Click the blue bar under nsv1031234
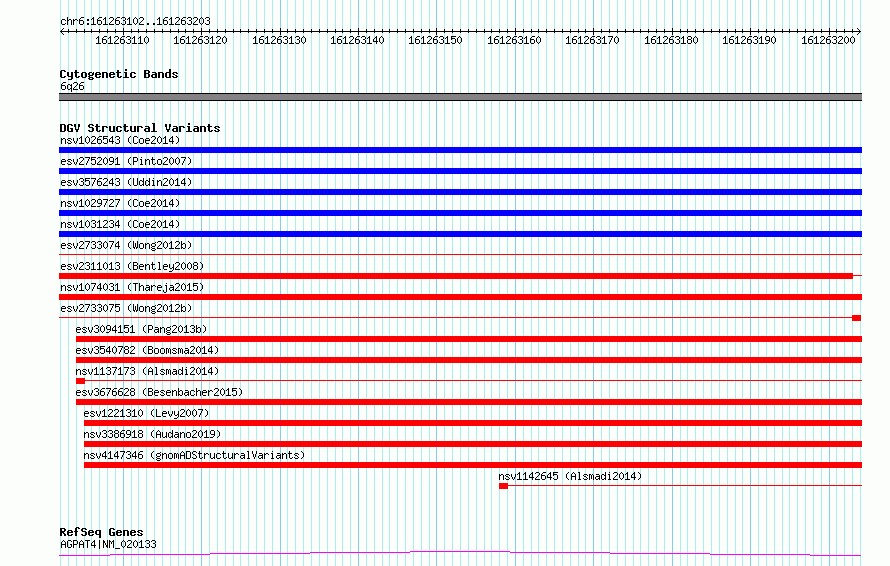 (x=460, y=234)
